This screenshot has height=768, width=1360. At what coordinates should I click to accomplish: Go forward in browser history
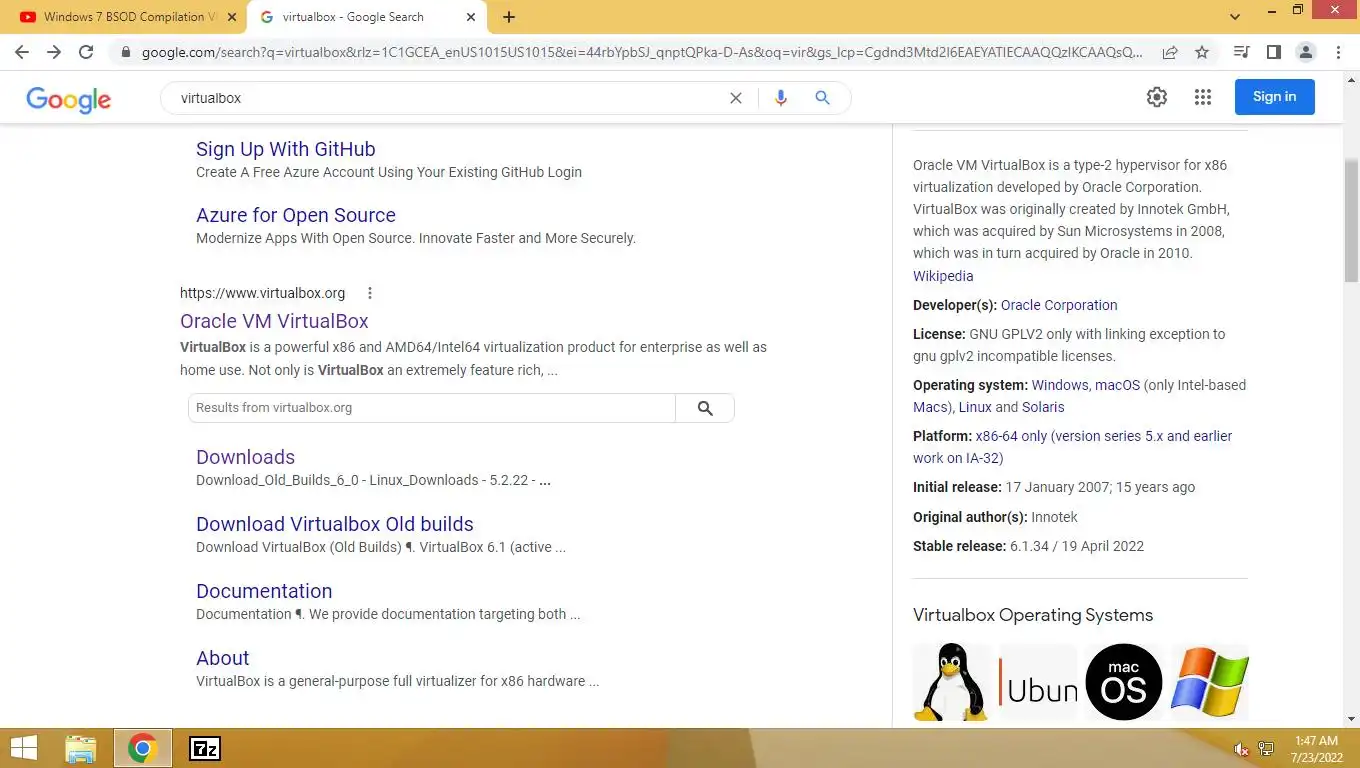[54, 52]
